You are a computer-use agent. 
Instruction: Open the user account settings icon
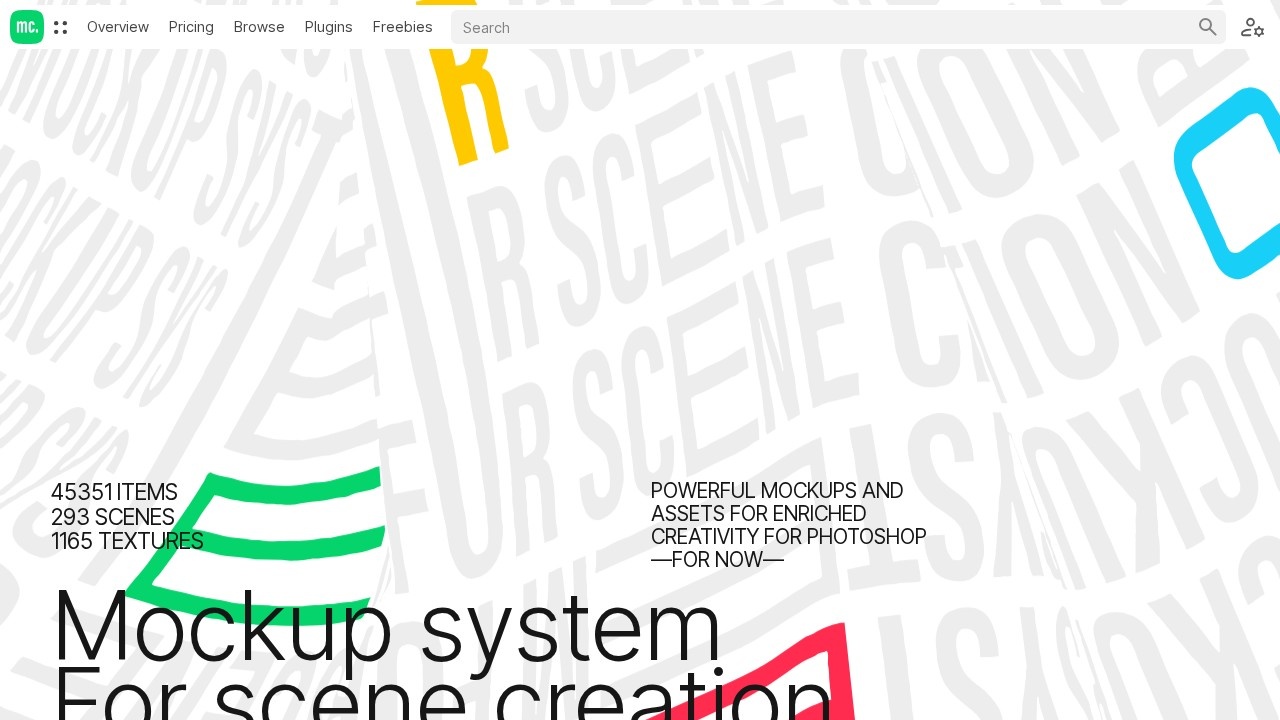[1252, 27]
